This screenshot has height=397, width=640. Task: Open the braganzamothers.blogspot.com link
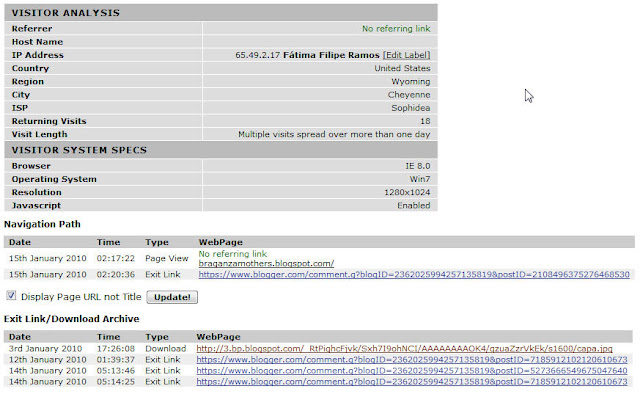266,264
